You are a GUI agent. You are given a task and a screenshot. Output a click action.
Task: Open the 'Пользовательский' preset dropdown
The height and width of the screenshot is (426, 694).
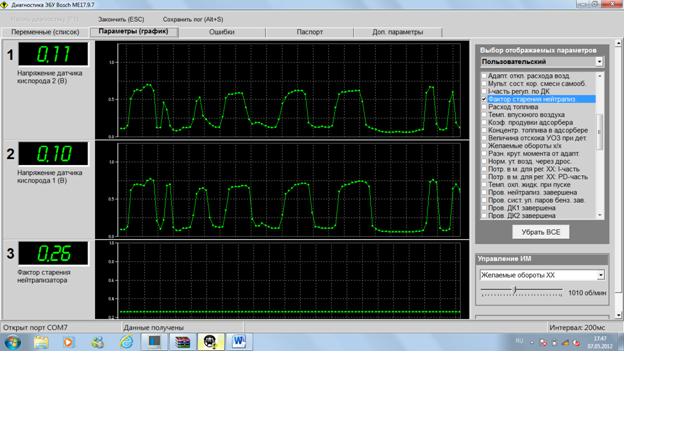pos(600,62)
